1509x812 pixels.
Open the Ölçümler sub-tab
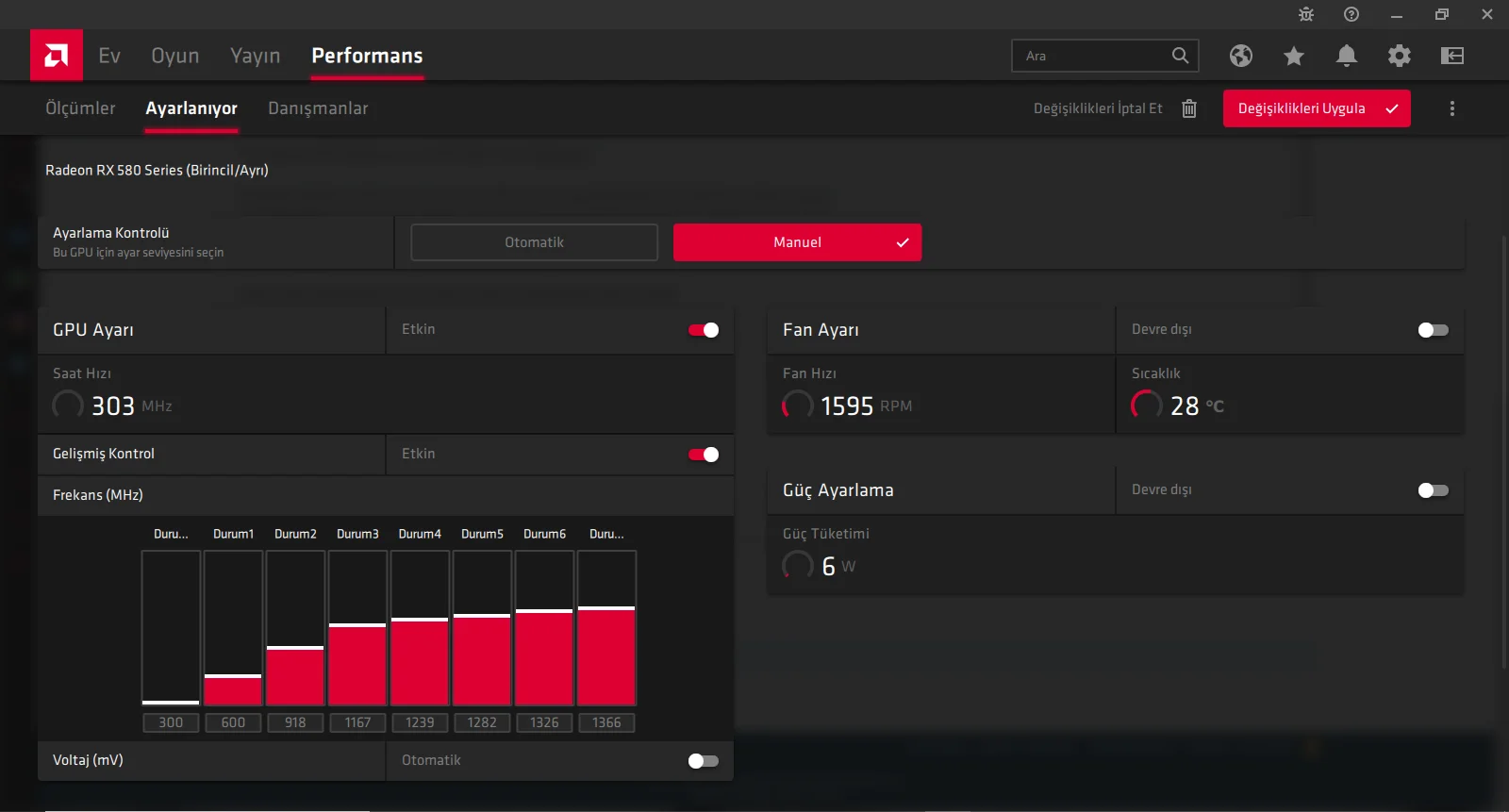tap(80, 108)
